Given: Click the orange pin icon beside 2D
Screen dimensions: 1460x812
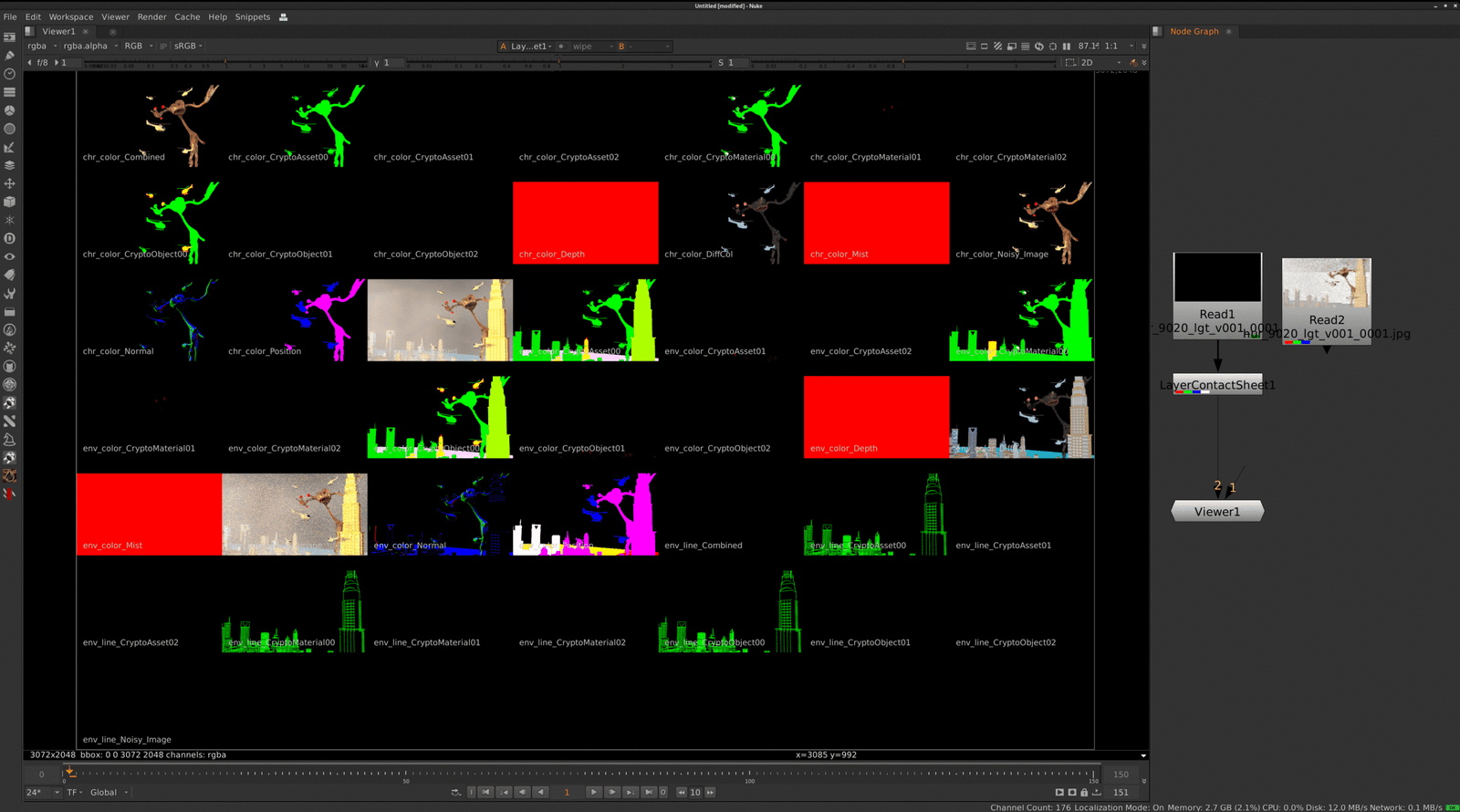Looking at the screenshot, I should click(x=1134, y=63).
